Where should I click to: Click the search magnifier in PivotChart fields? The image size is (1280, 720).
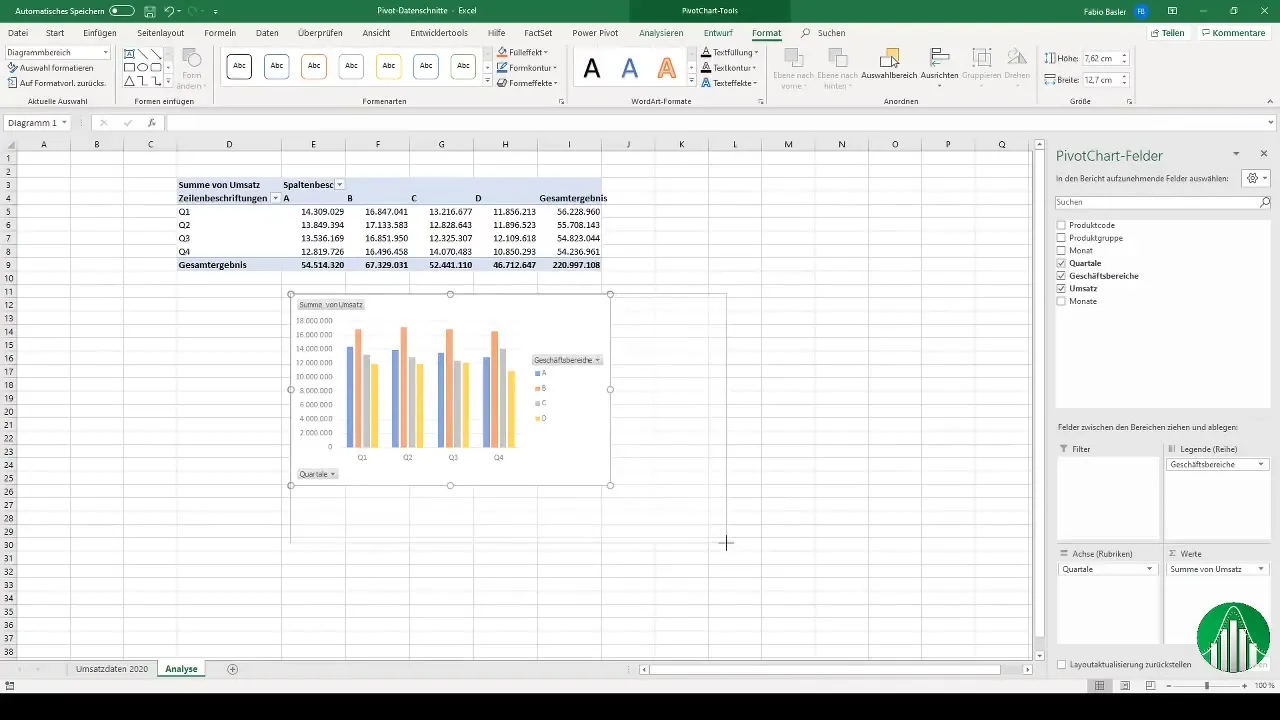(1264, 202)
